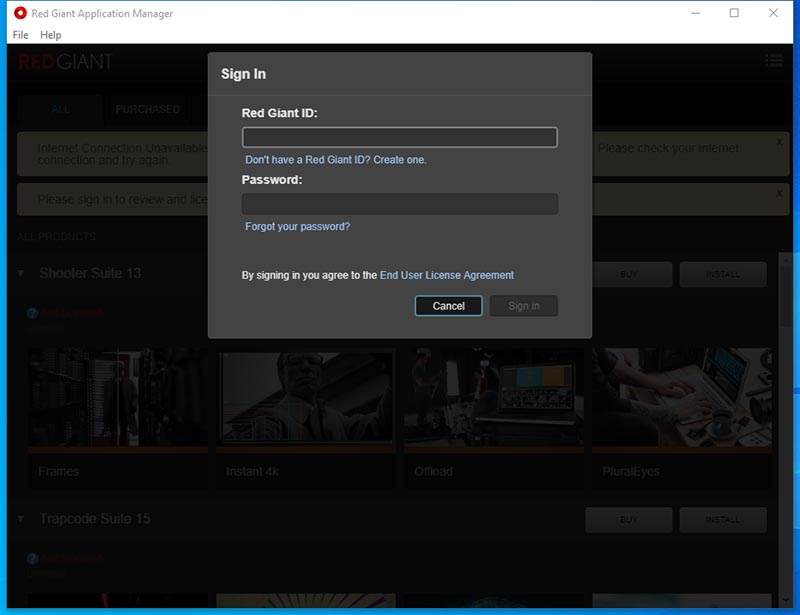Click the scrollbar down arrow
Image resolution: width=800 pixels, height=615 pixels.
click(x=786, y=601)
